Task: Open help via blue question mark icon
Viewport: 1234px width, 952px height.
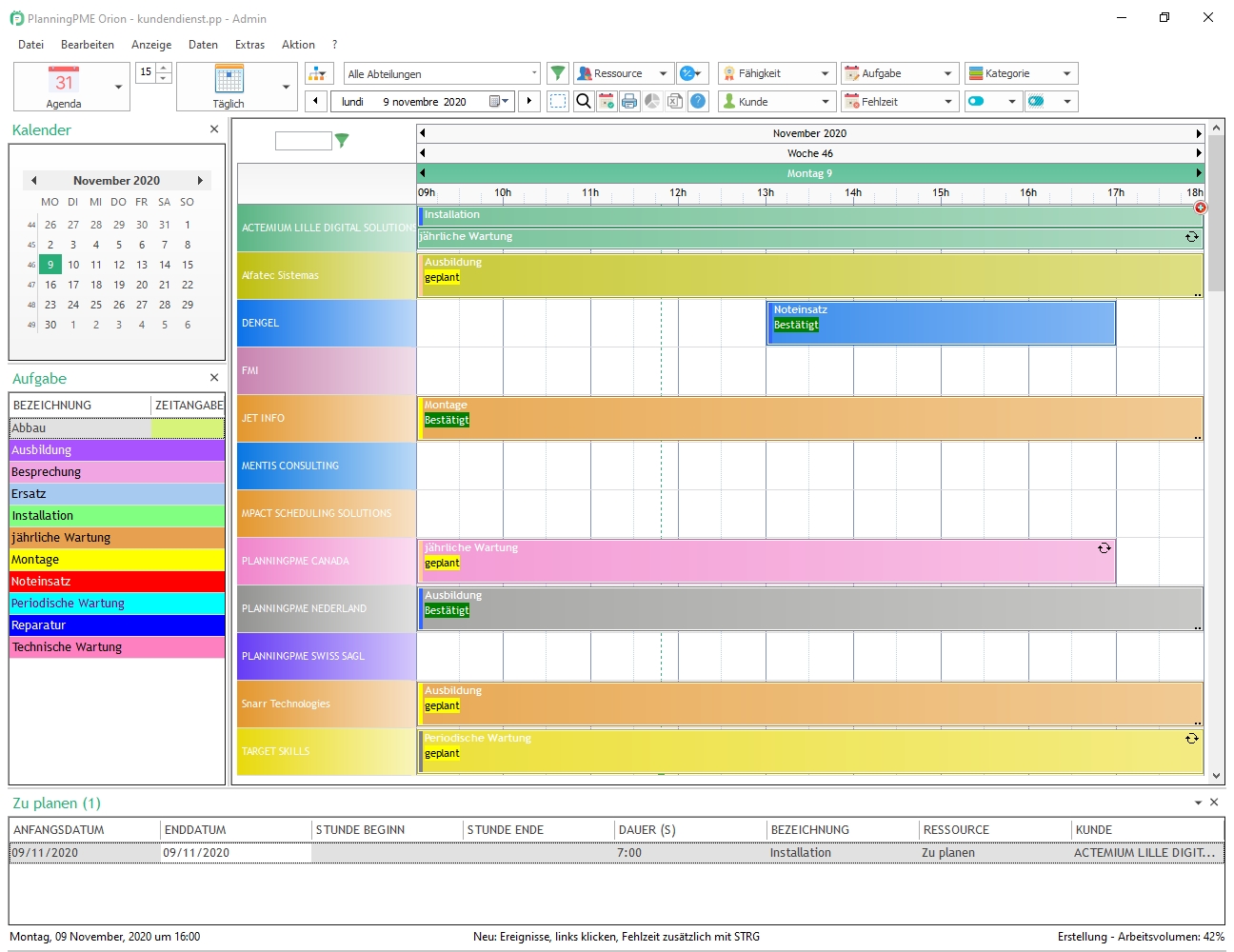Action: point(698,101)
